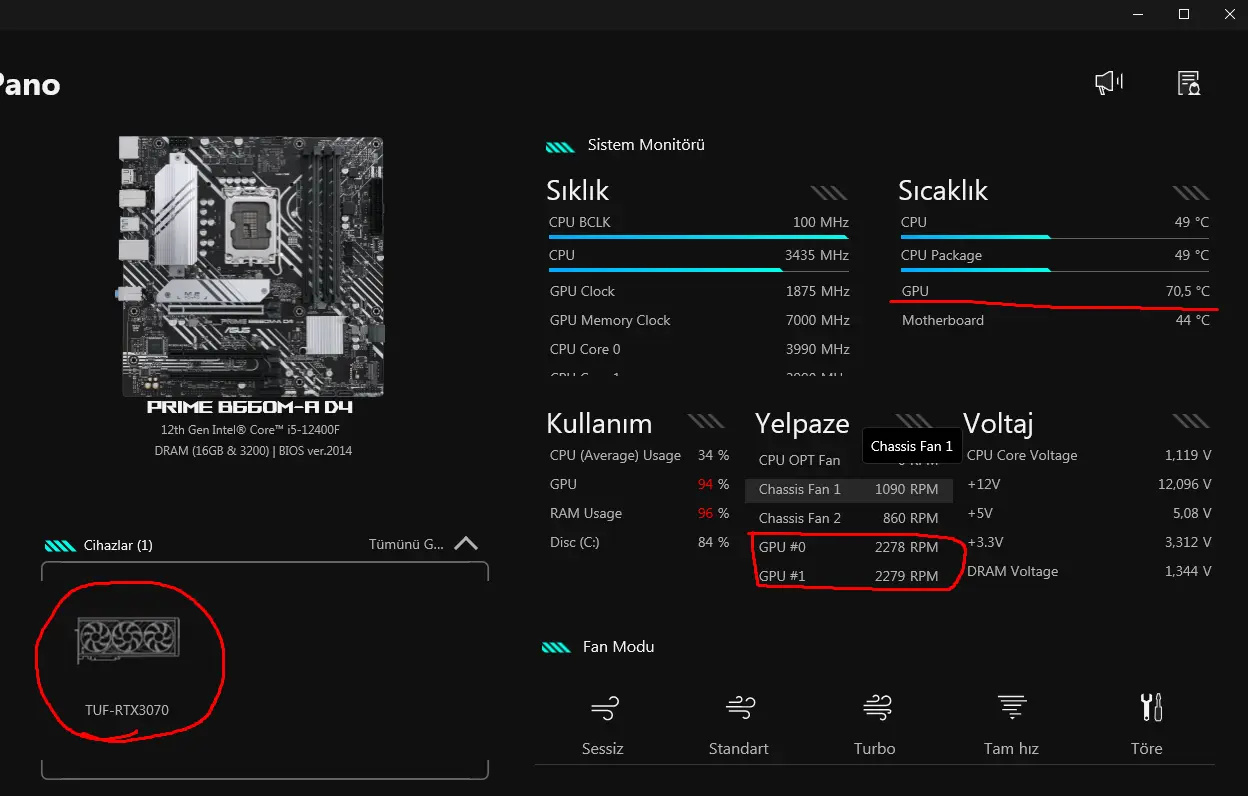Click the RAM Usage 96 % row
This screenshot has width=1248, height=796.
click(x=639, y=514)
